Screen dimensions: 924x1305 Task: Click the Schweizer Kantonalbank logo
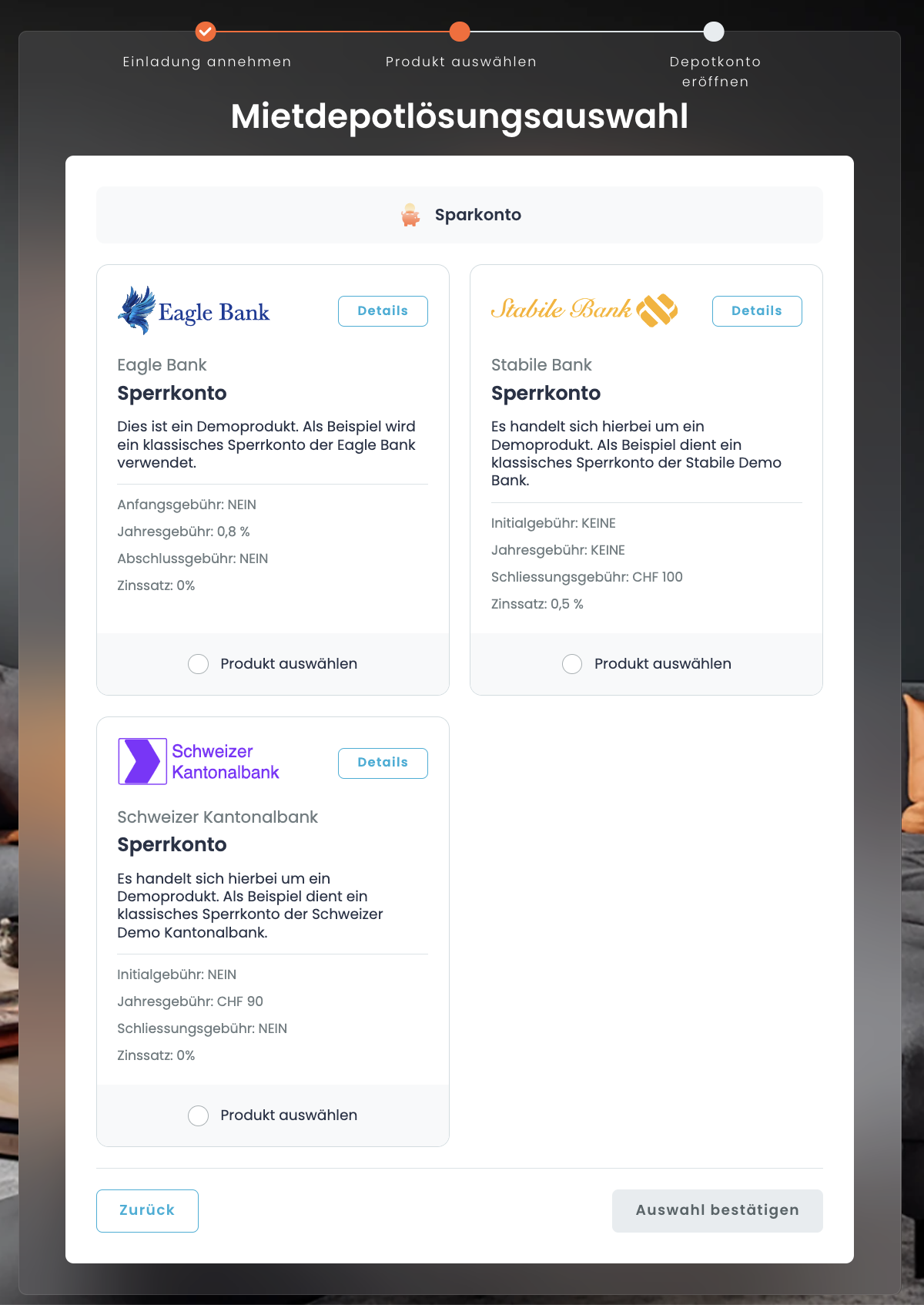[x=199, y=762]
